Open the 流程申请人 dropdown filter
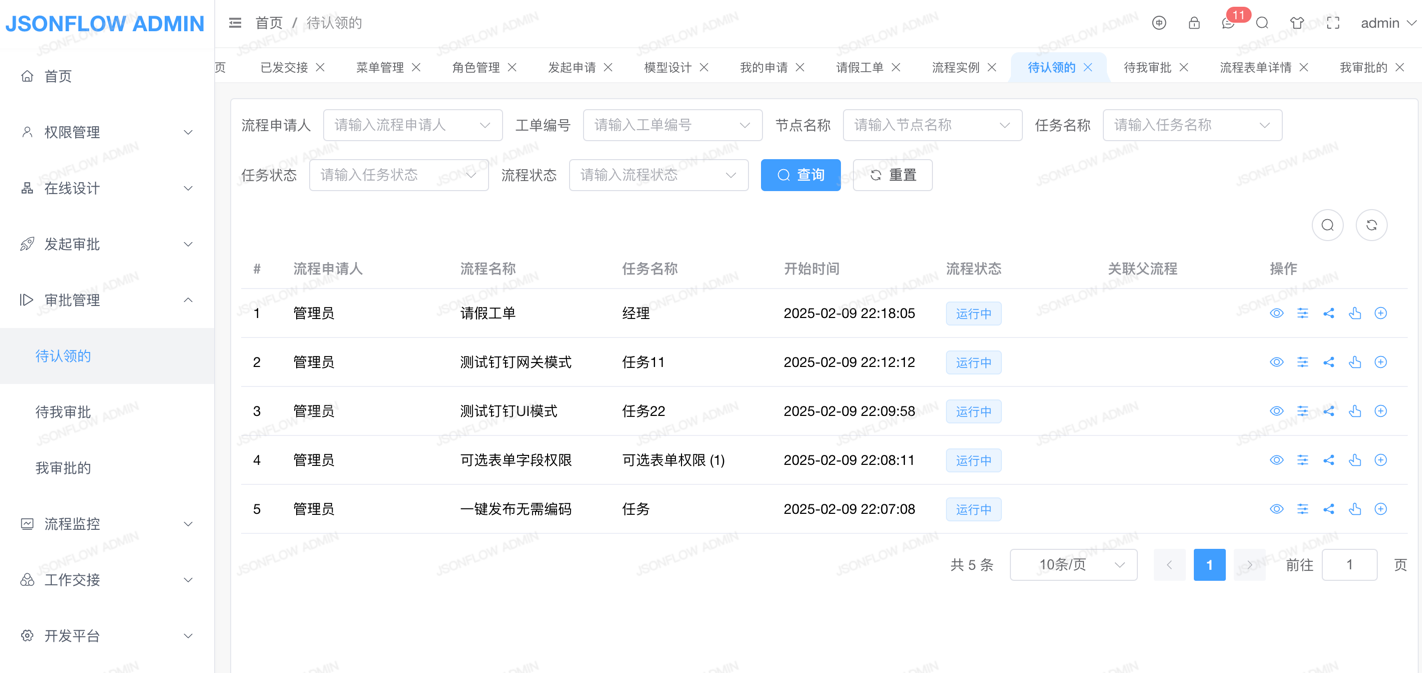1422x673 pixels. tap(412, 125)
